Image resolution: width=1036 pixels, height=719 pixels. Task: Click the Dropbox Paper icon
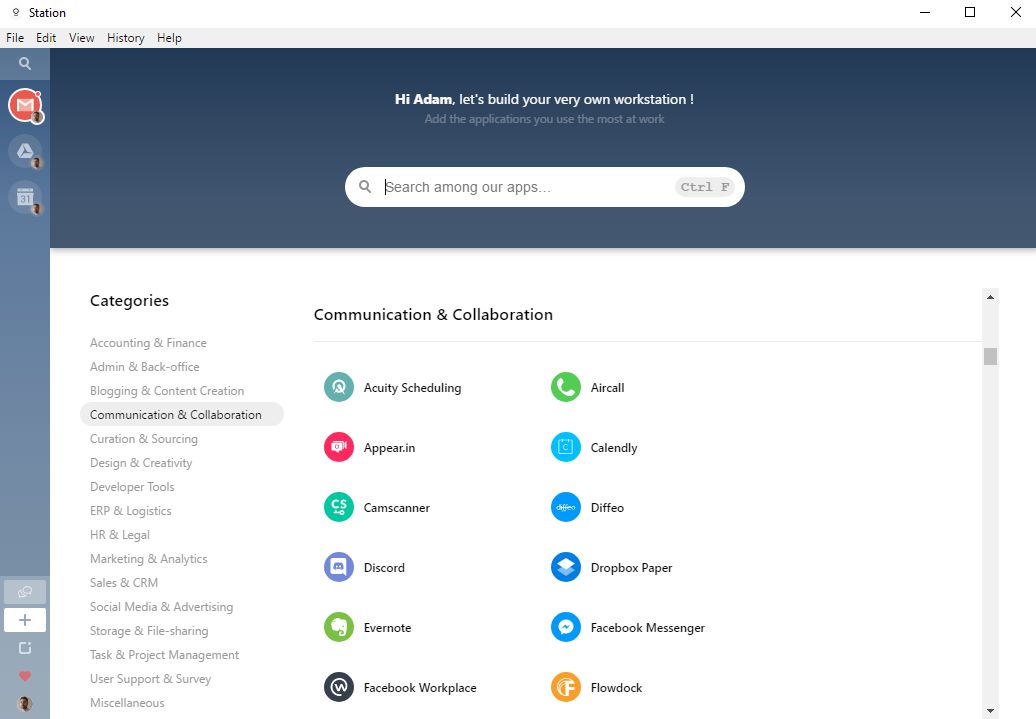[x=566, y=568]
